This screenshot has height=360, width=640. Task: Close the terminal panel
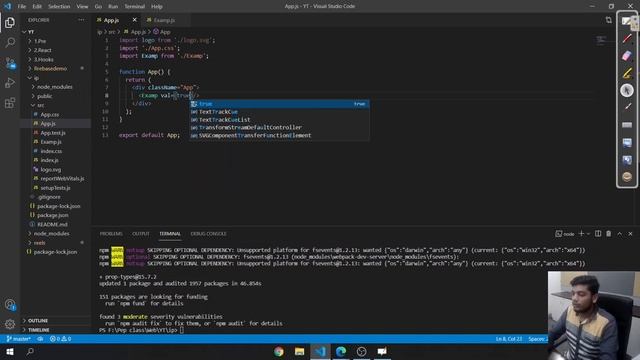coord(630,233)
